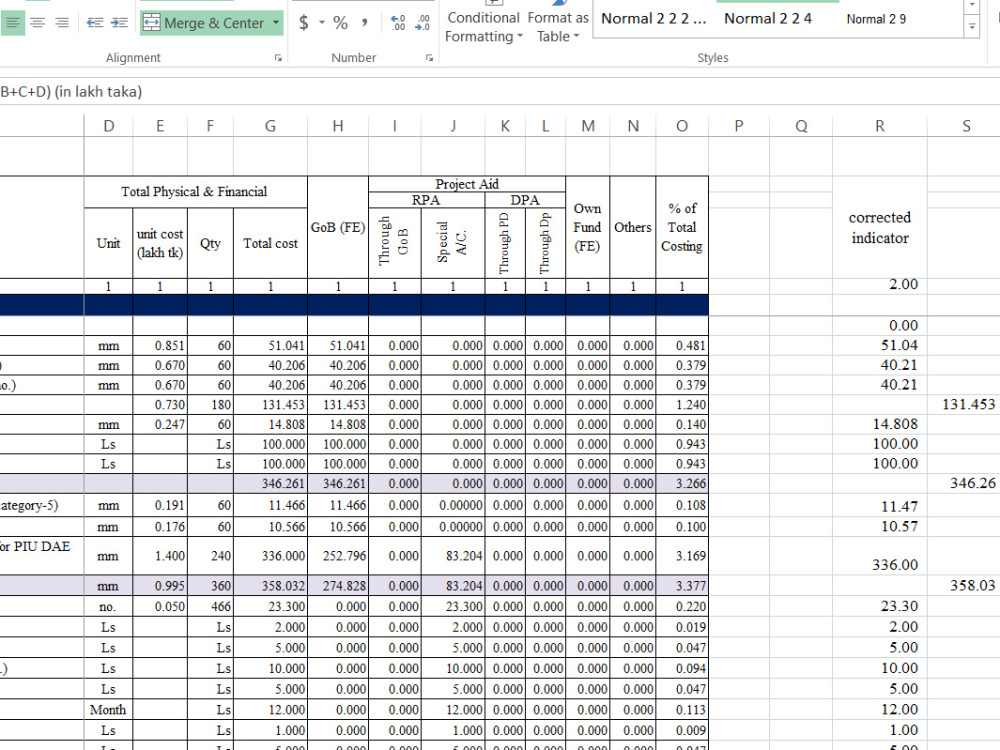This screenshot has width=1000, height=750.
Task: Click the Align Left icon
Action: 12,23
